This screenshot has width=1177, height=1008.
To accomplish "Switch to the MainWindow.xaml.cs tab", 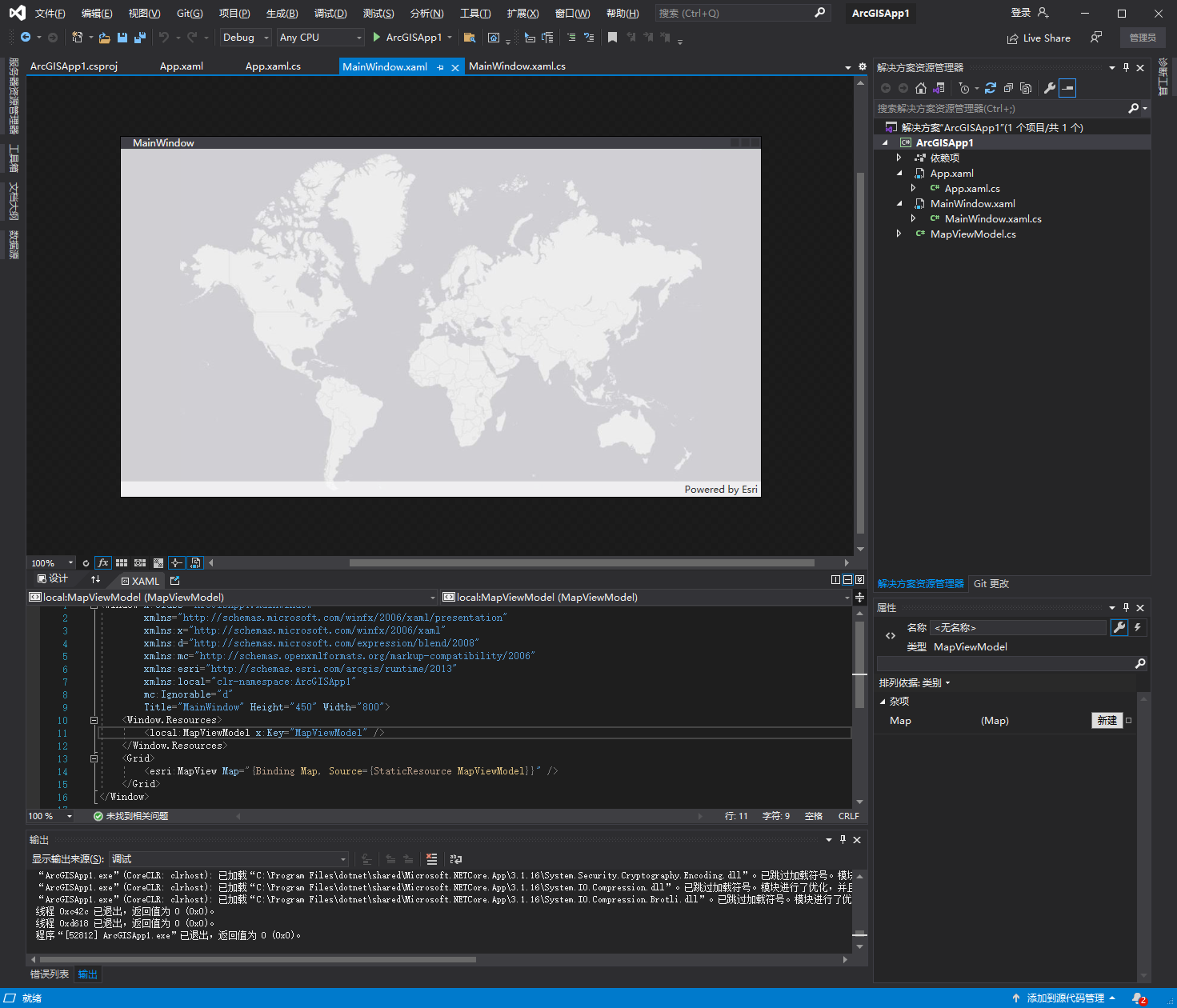I will click(517, 66).
